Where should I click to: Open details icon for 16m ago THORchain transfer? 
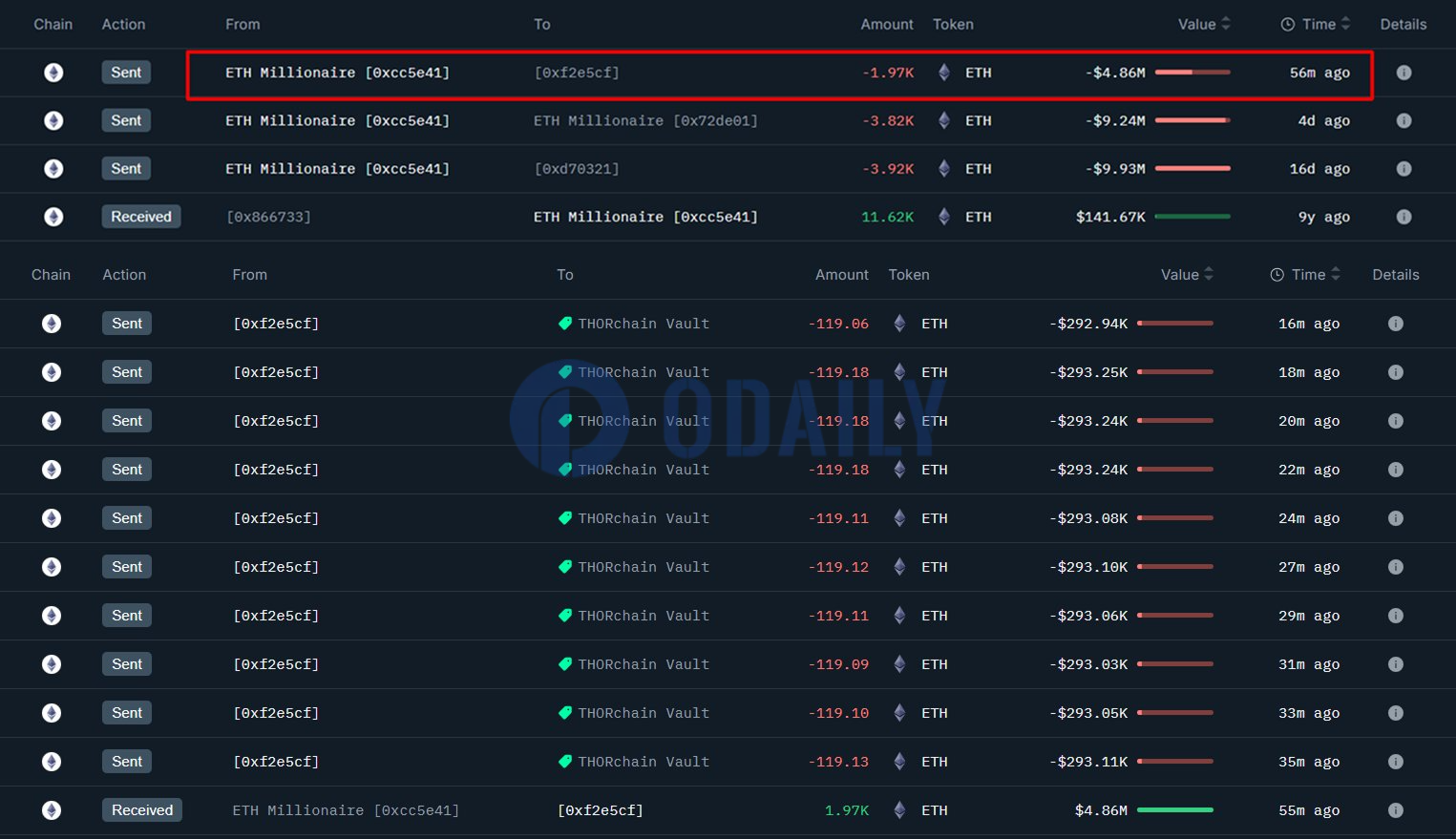(1395, 324)
